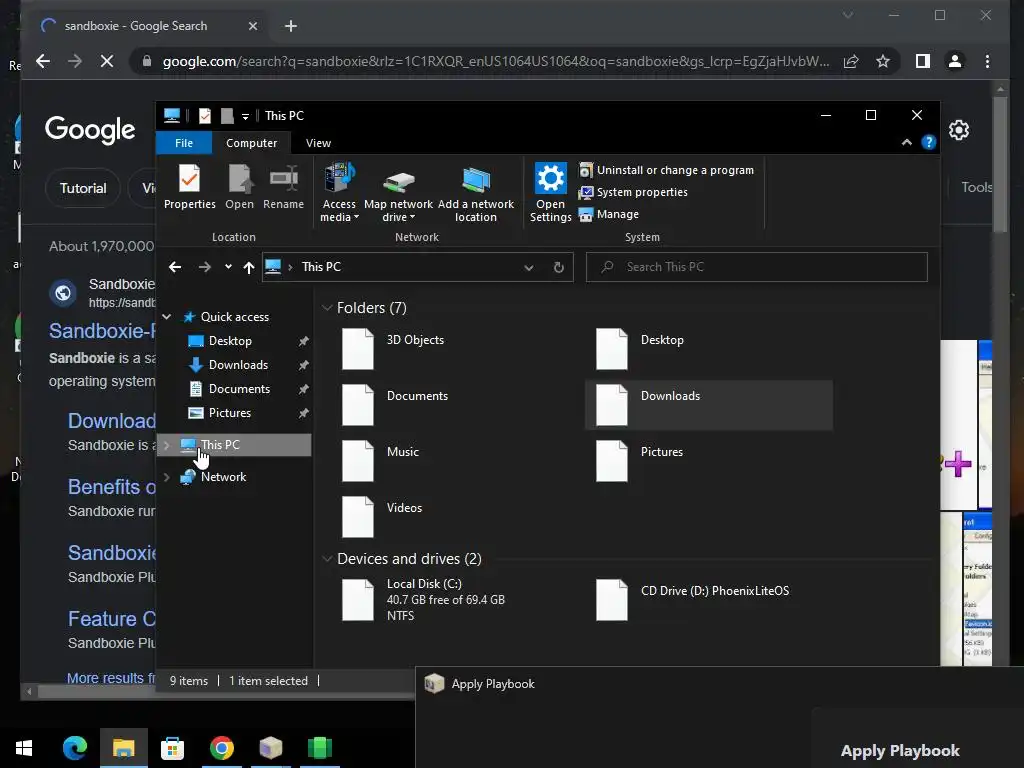
Task: Open the File tab in Explorer
Action: (x=184, y=143)
